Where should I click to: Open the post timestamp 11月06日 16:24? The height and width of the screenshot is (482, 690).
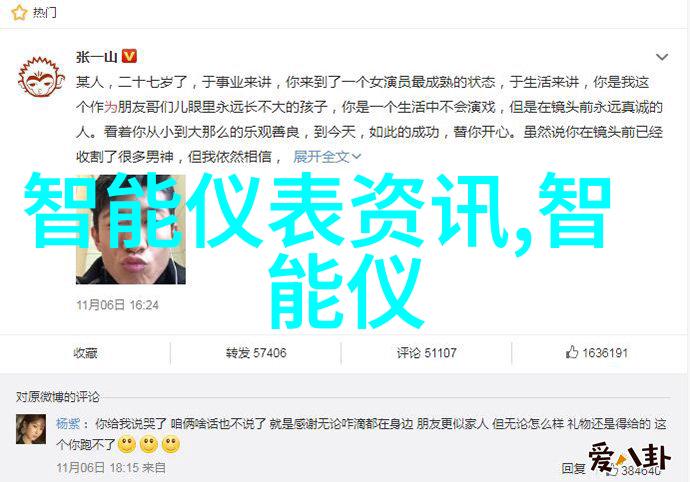pyautogui.click(x=117, y=305)
